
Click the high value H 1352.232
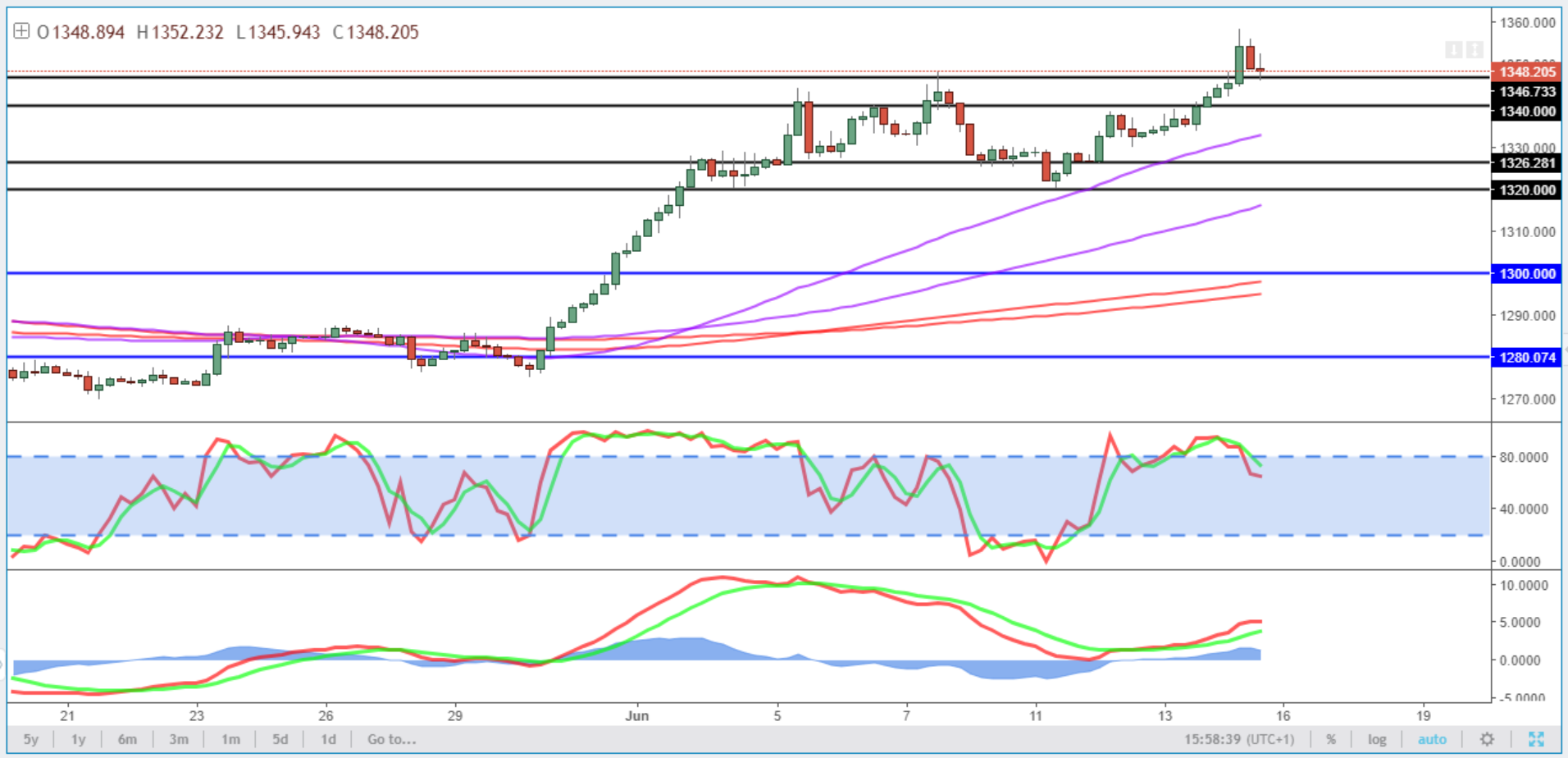click(180, 32)
